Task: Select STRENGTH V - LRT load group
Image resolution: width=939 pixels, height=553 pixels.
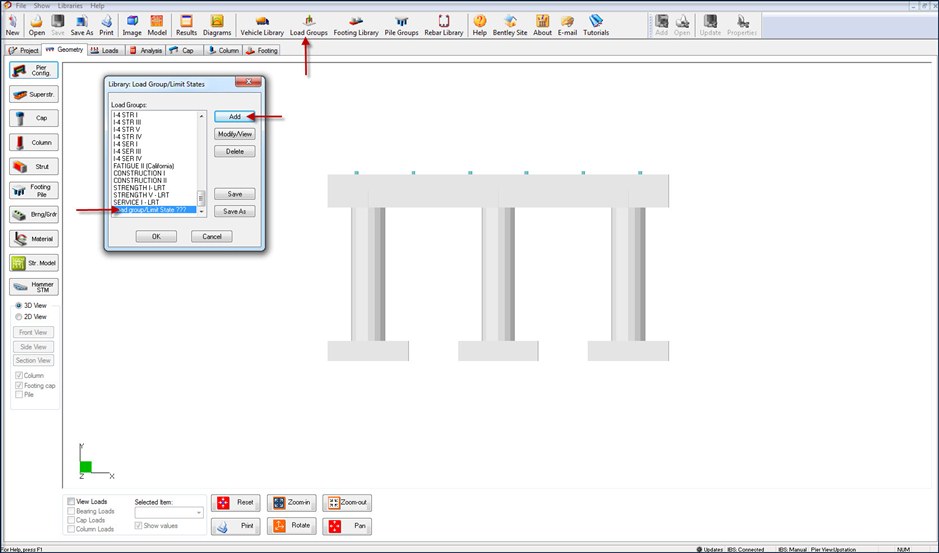Action: 141,195
